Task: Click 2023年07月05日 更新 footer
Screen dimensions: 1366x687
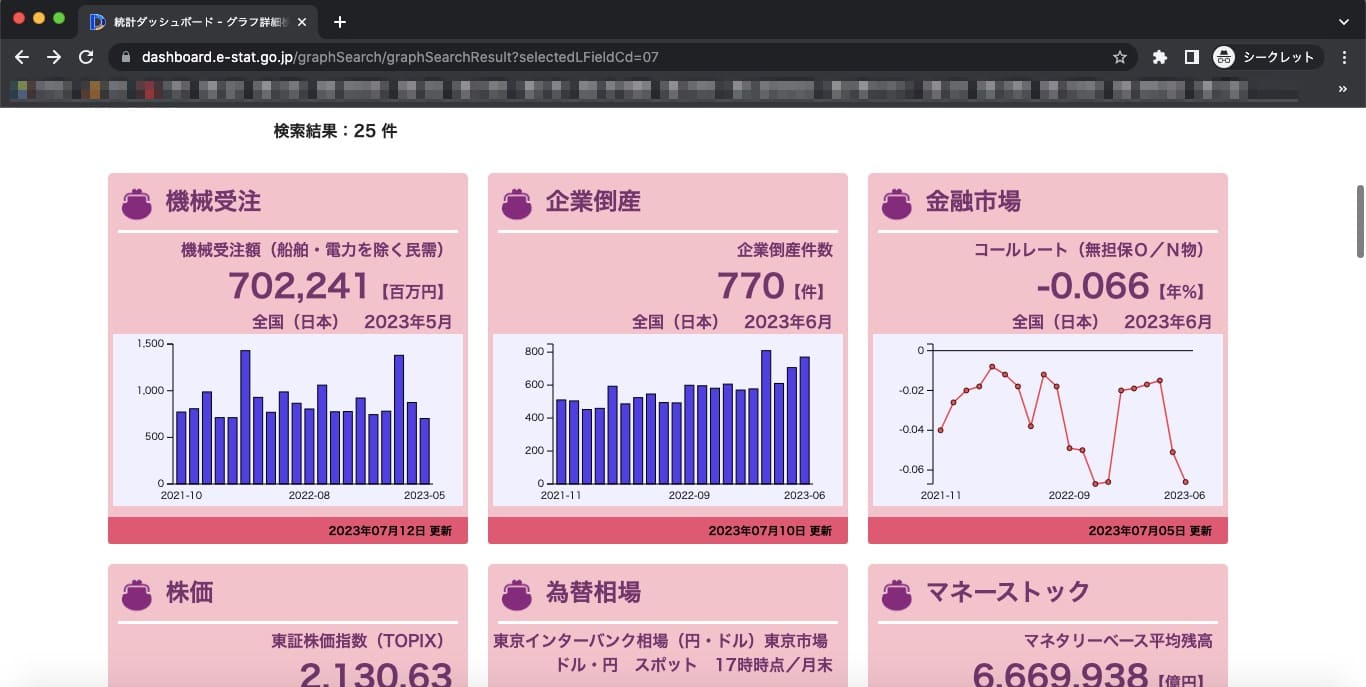Action: 1150,531
